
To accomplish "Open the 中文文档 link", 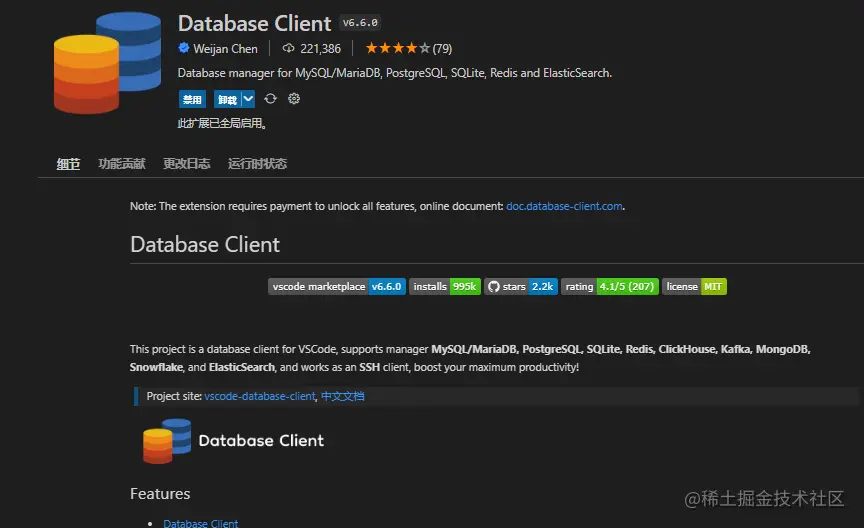I will [x=342, y=397].
